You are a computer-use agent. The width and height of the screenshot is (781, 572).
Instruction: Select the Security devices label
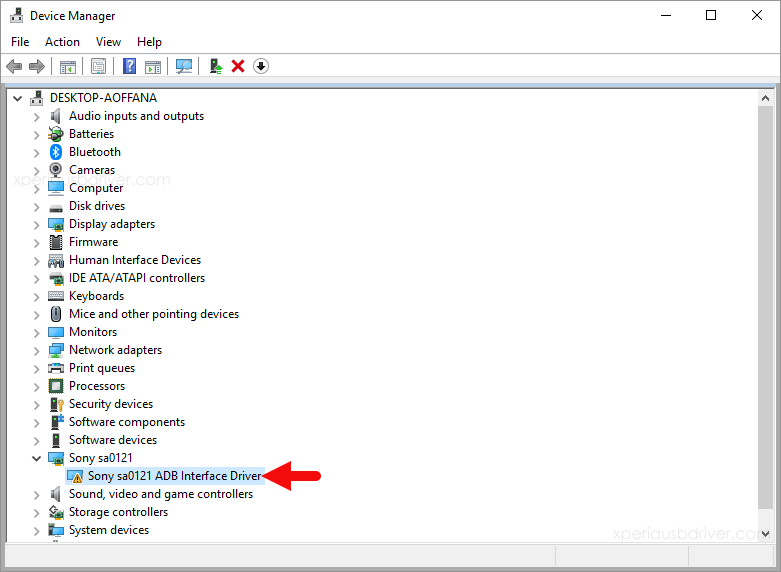coord(111,404)
